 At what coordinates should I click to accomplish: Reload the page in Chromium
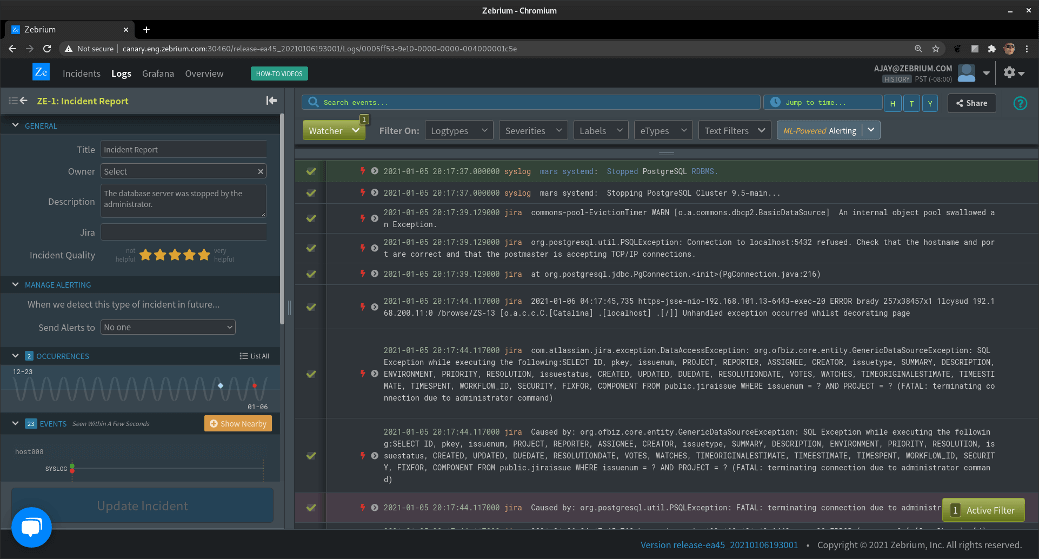click(x=46, y=48)
